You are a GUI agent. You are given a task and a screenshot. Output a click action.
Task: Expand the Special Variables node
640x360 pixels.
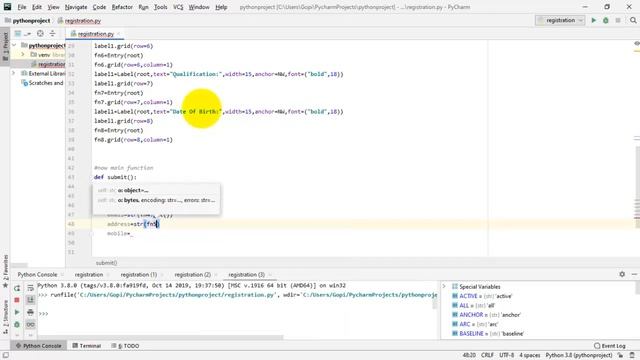(444, 287)
